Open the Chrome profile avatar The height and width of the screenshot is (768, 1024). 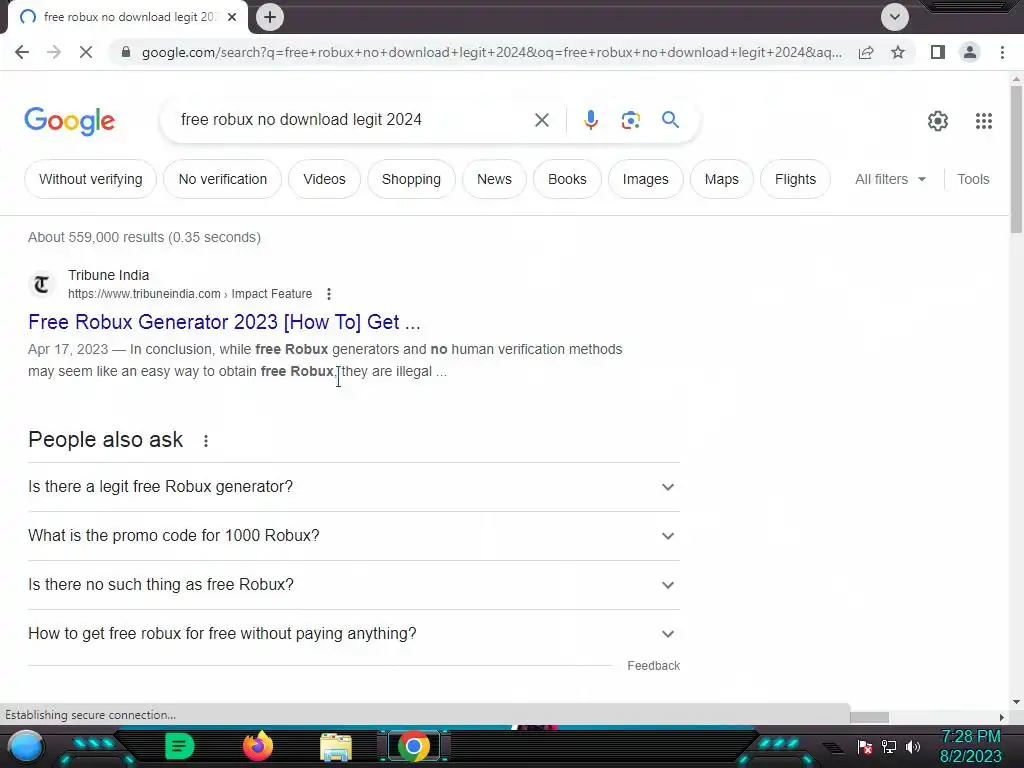[x=970, y=52]
